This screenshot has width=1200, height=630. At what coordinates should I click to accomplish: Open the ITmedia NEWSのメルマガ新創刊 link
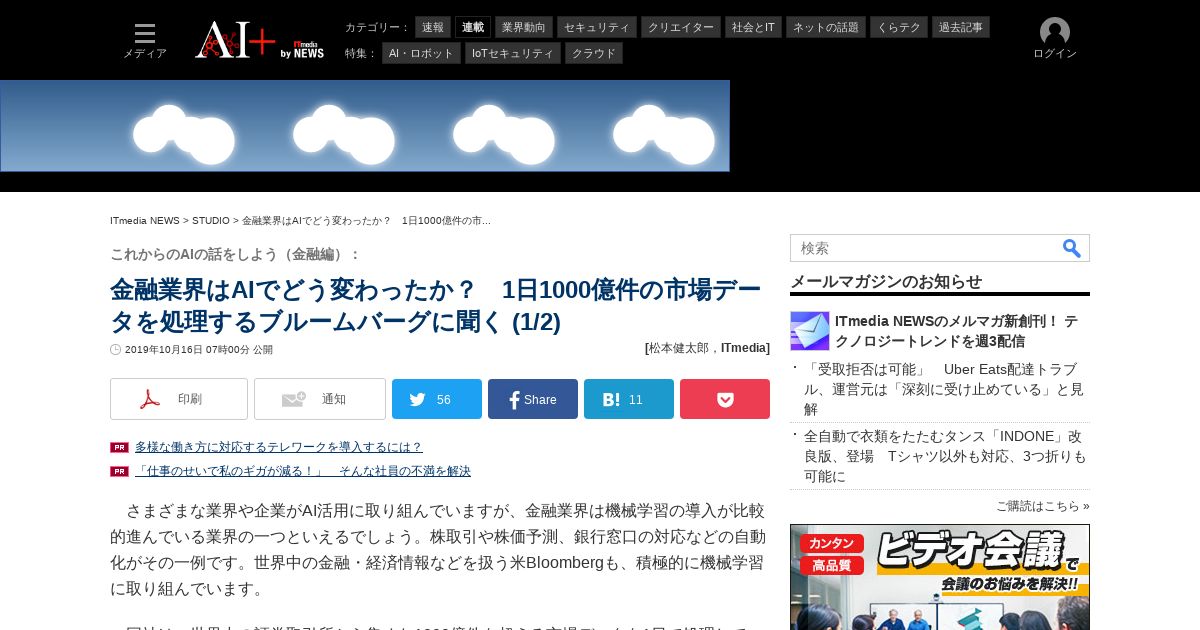coord(956,331)
